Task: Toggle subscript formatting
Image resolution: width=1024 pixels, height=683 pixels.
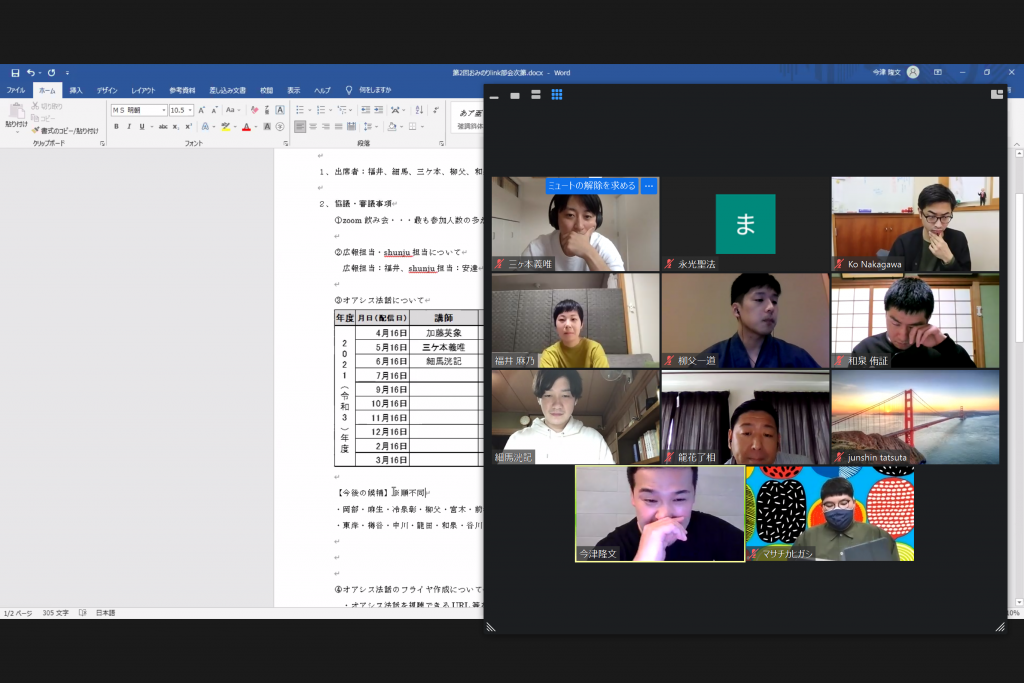Action: click(x=176, y=127)
